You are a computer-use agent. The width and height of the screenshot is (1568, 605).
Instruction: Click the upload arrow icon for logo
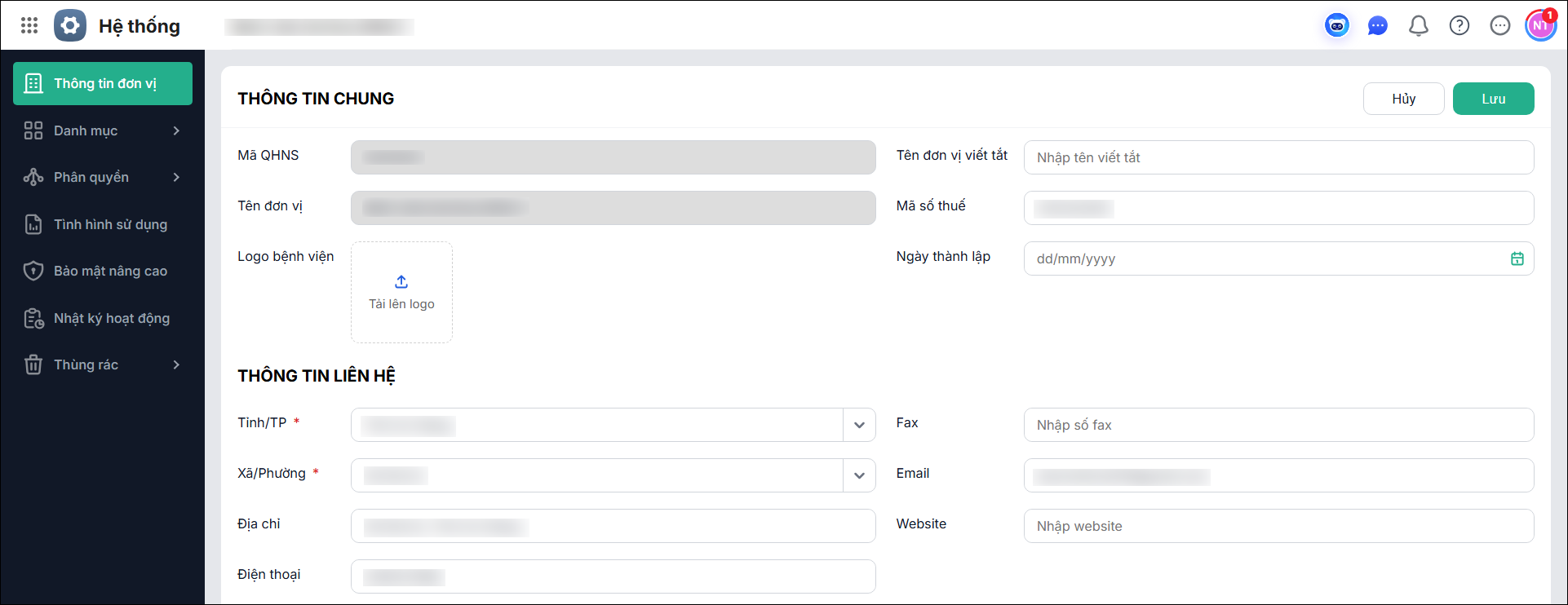(401, 281)
